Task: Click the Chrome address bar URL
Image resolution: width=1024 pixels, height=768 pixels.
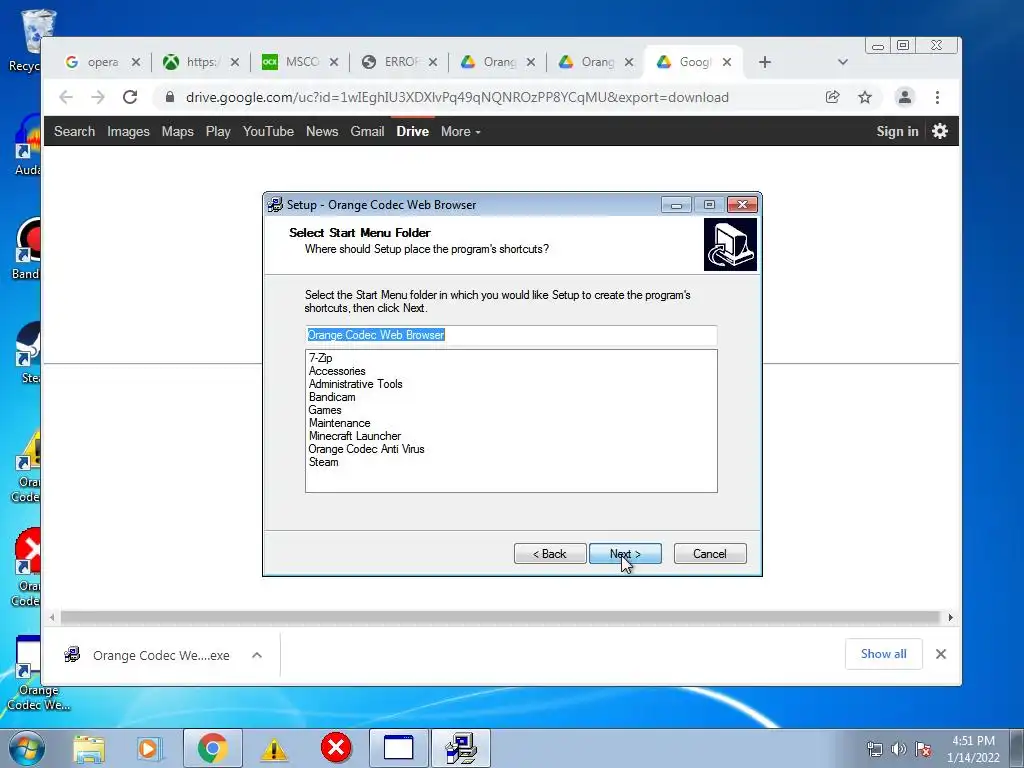Action: (x=457, y=97)
